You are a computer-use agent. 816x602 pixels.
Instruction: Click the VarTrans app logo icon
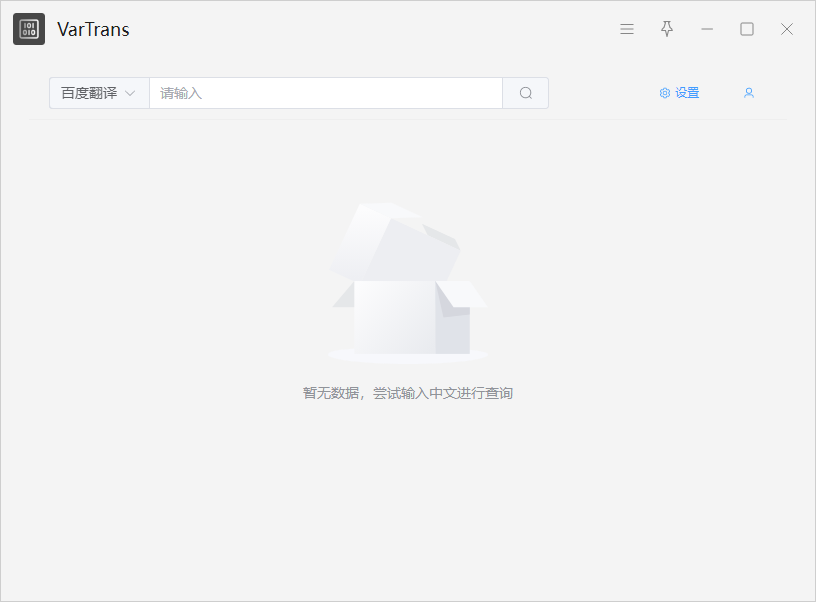pyautogui.click(x=29, y=29)
